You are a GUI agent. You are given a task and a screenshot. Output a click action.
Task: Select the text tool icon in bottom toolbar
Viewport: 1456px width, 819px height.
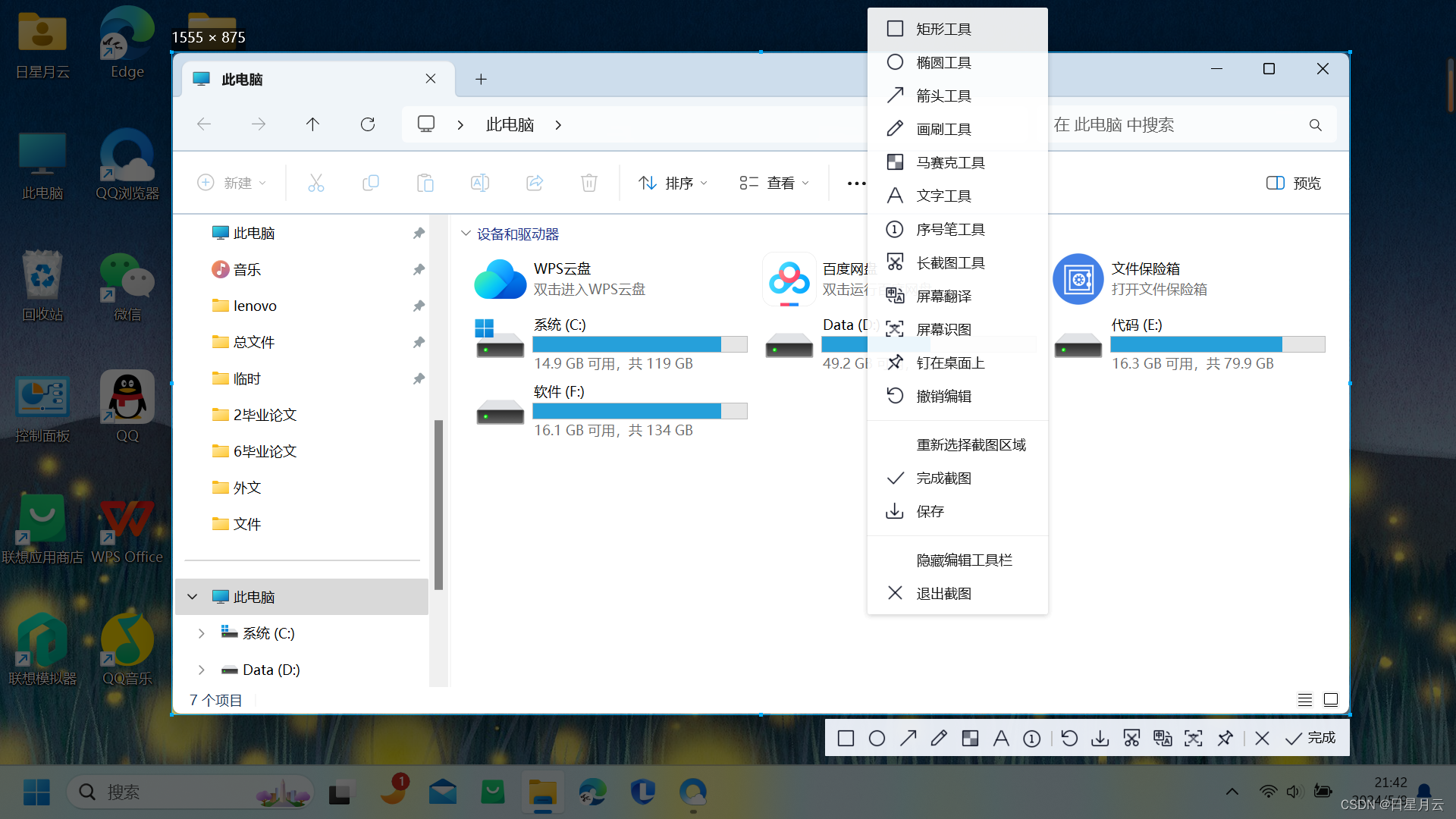click(1001, 739)
